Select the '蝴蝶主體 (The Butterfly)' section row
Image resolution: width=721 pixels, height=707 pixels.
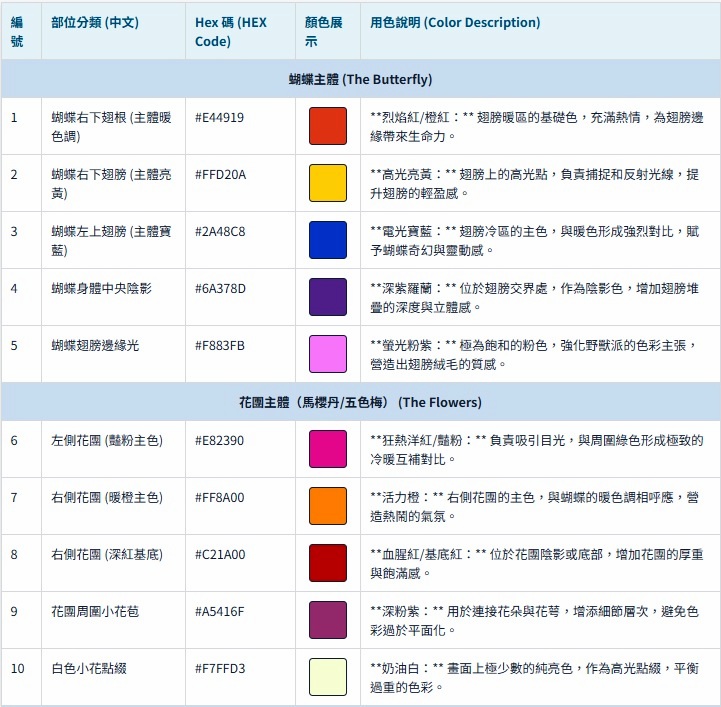(x=360, y=79)
